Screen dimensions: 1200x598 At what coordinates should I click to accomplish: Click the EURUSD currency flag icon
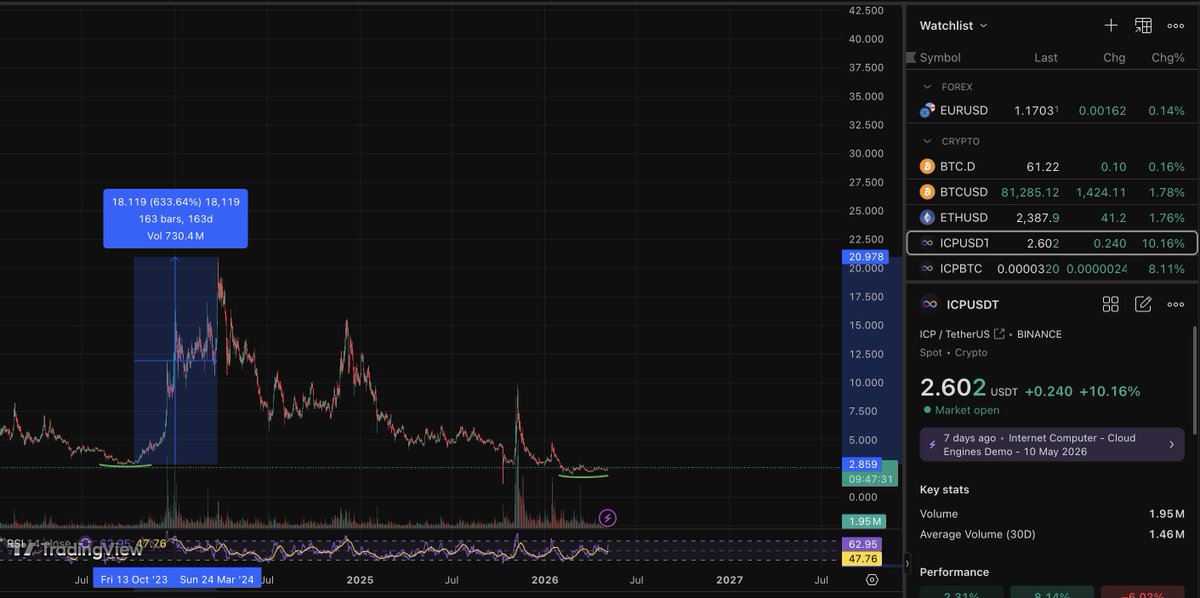[x=928, y=111]
